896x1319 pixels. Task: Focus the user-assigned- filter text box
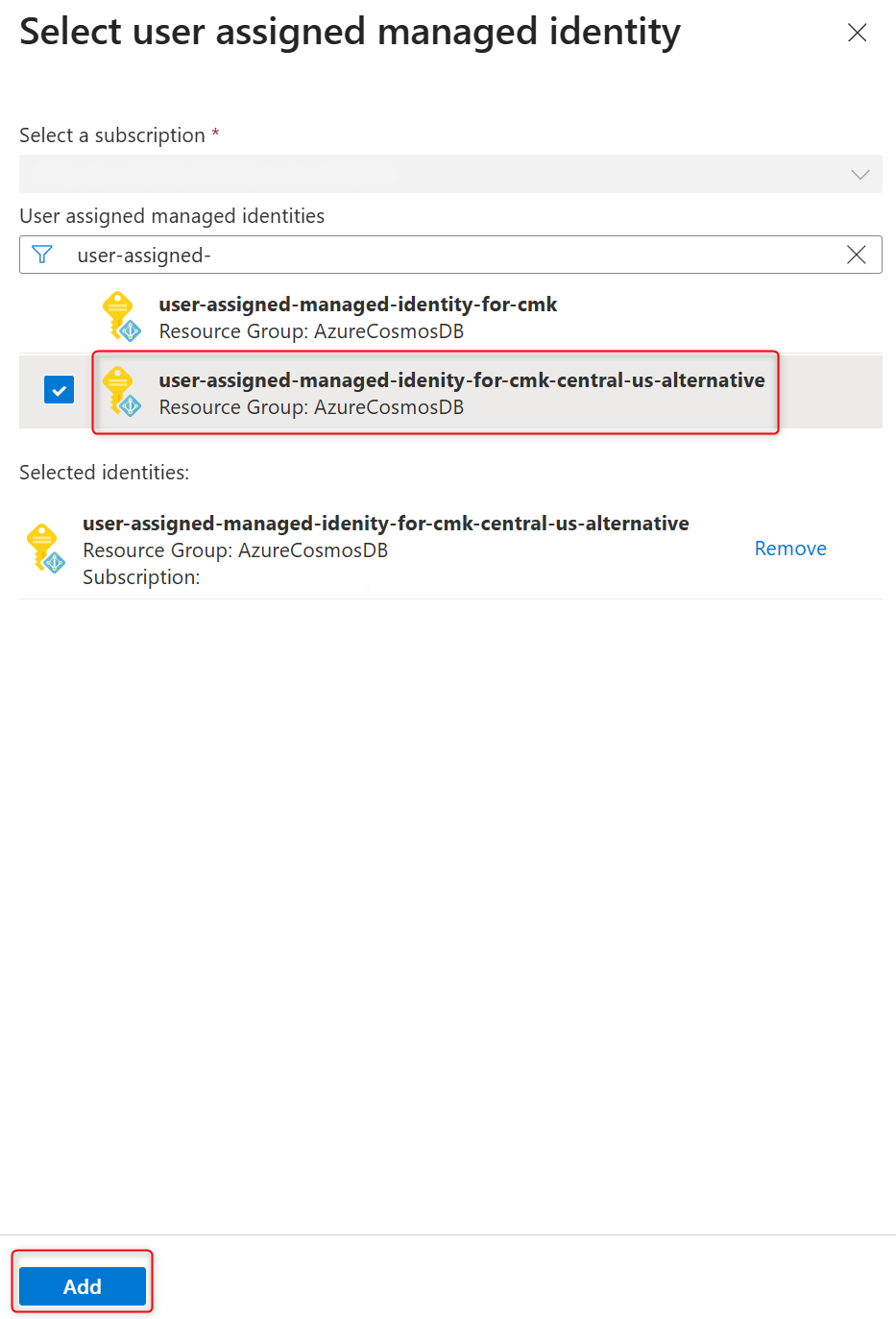[x=450, y=255]
